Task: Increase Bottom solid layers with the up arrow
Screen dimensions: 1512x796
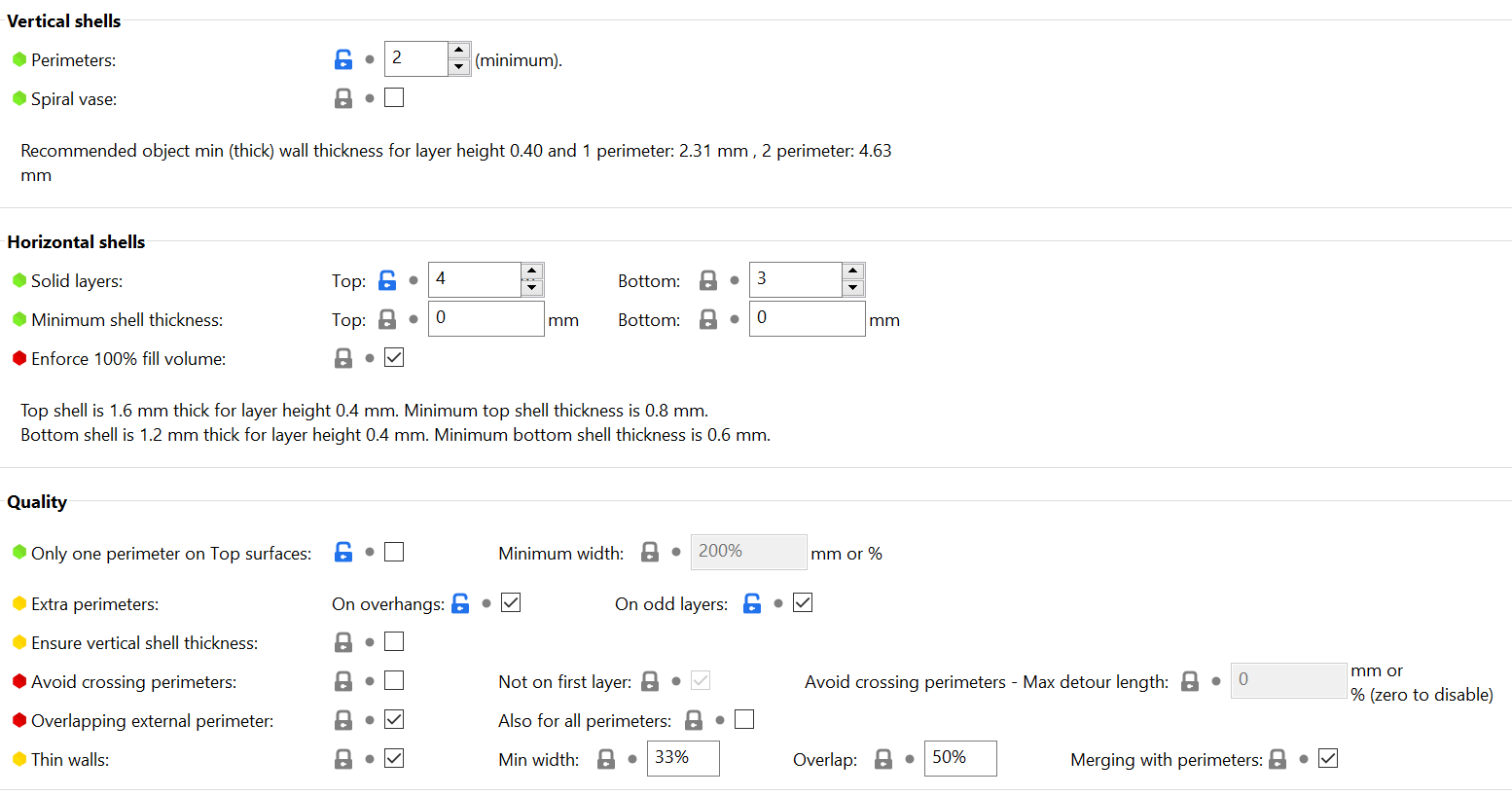Action: 853,271
